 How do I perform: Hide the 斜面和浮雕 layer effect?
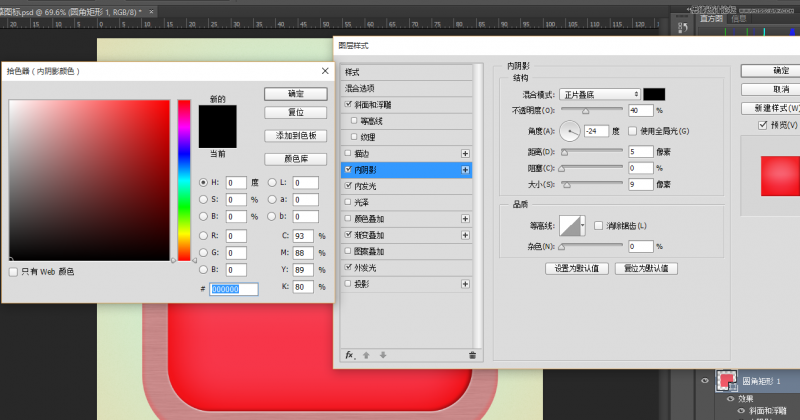click(x=741, y=410)
